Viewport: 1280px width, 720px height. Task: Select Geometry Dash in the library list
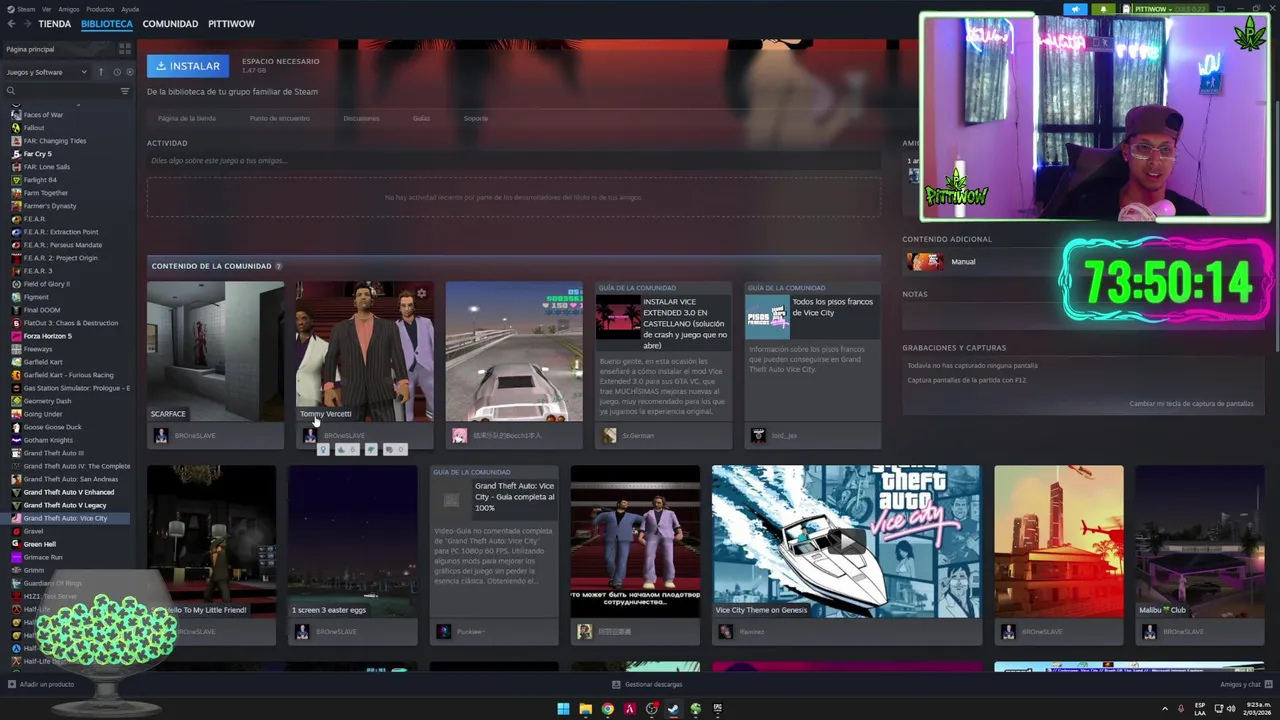(47, 401)
